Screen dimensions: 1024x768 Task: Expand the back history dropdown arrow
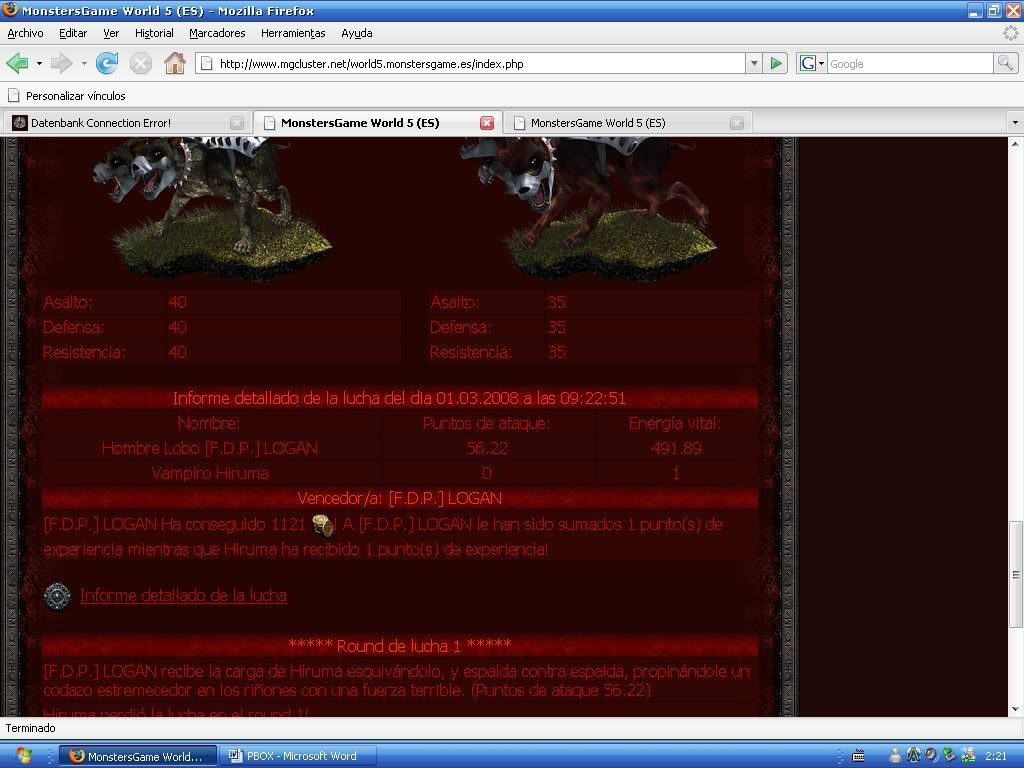pos(39,63)
